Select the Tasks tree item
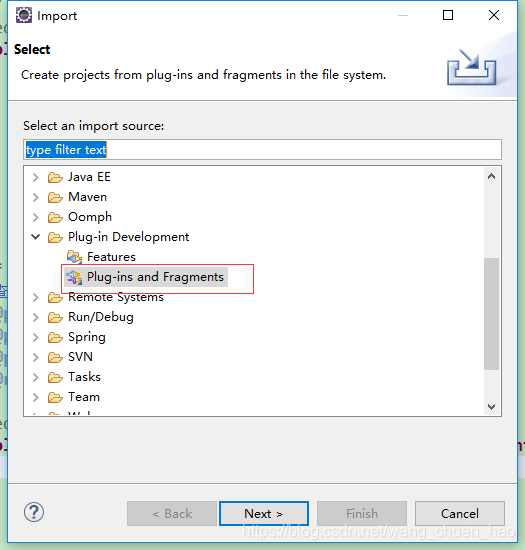 [x=84, y=377]
